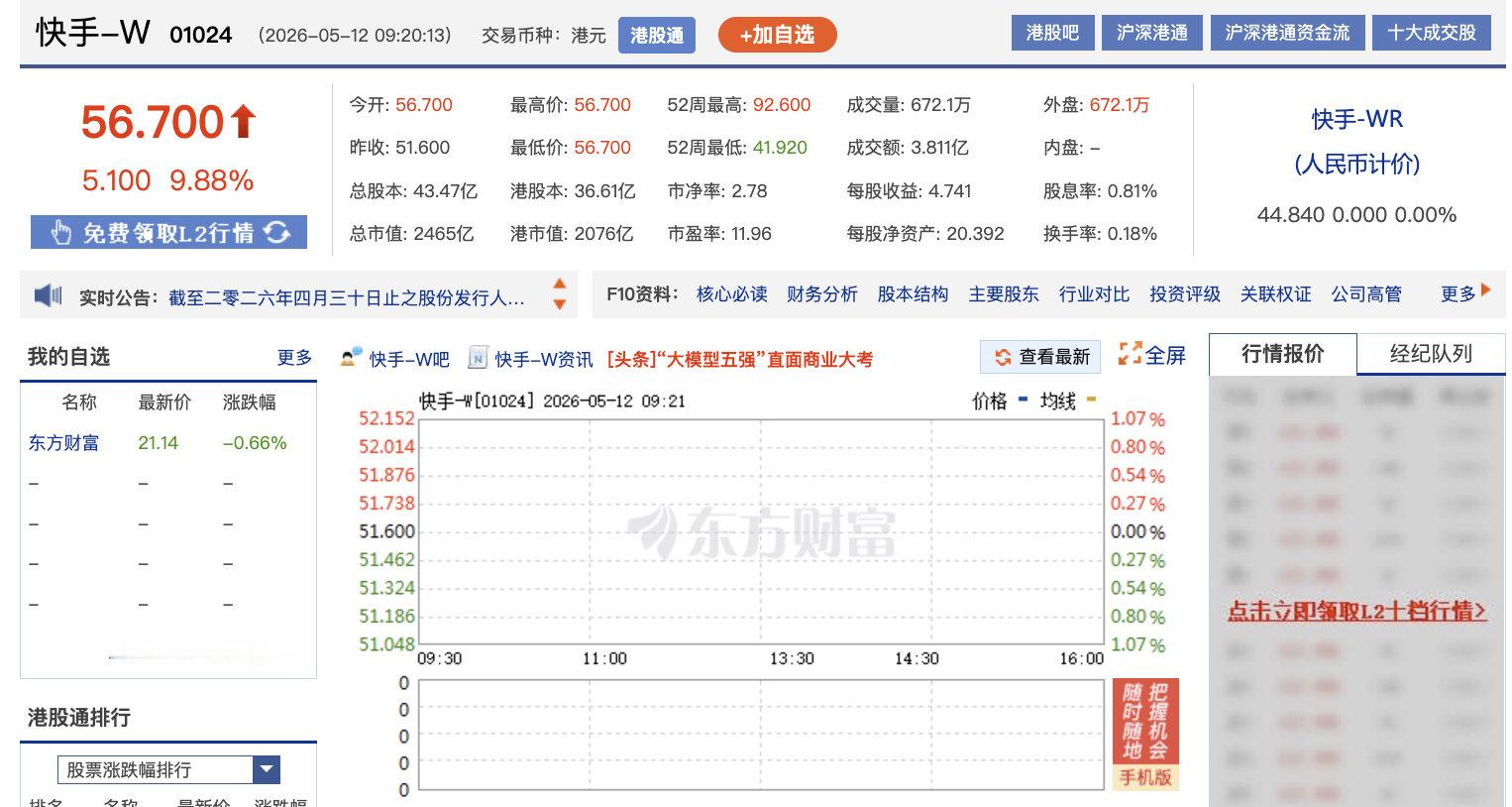
Task: Open the 核心必读 F10 link
Action: click(x=731, y=294)
